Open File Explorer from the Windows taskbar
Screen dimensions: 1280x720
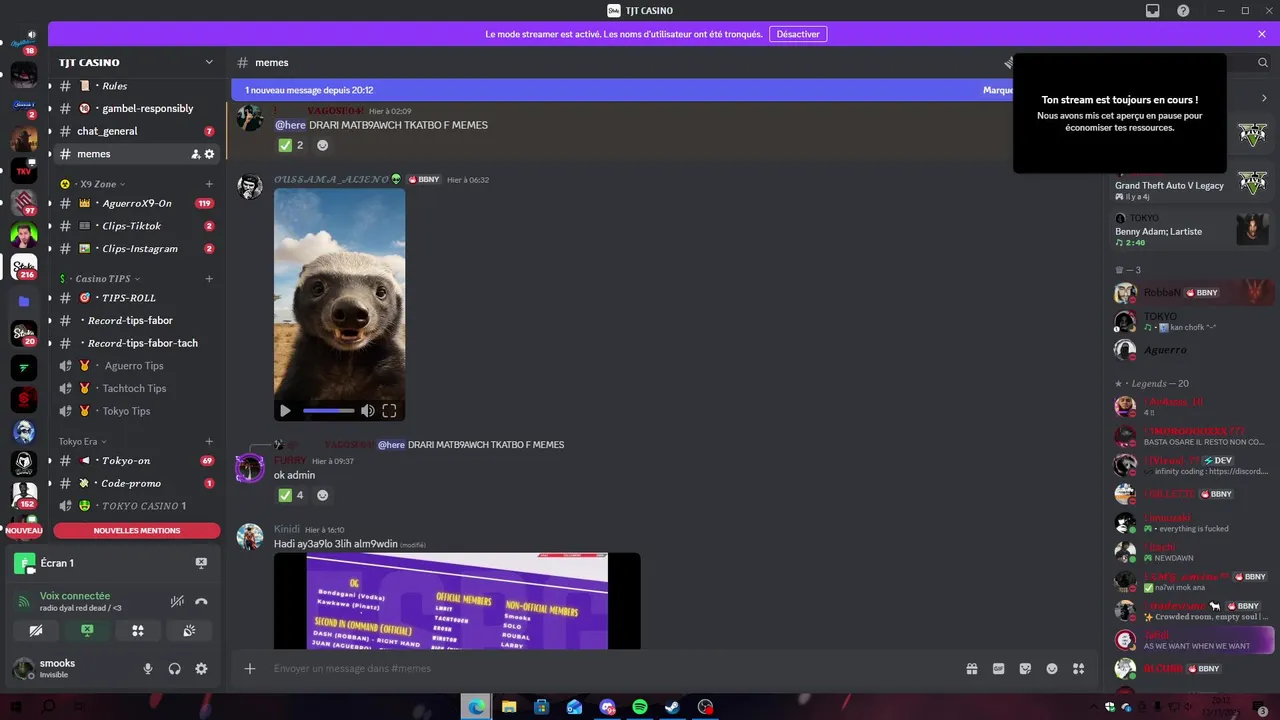click(509, 707)
